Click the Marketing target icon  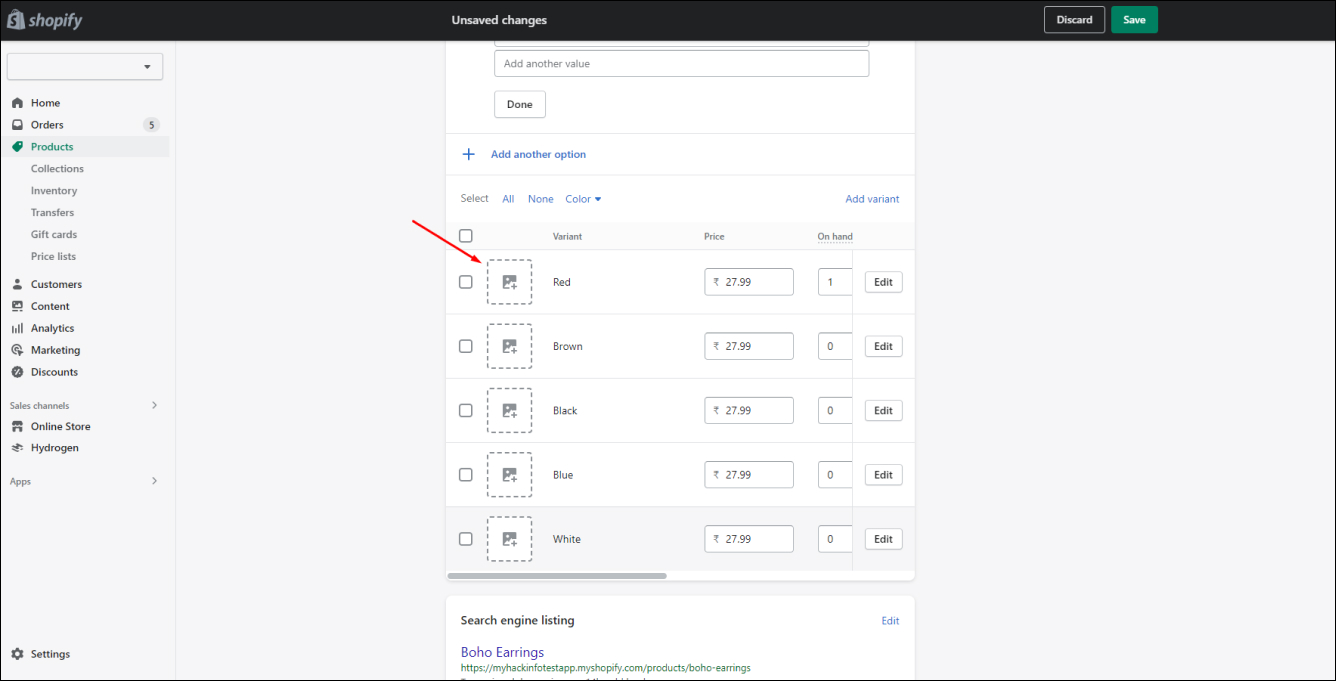pos(17,350)
